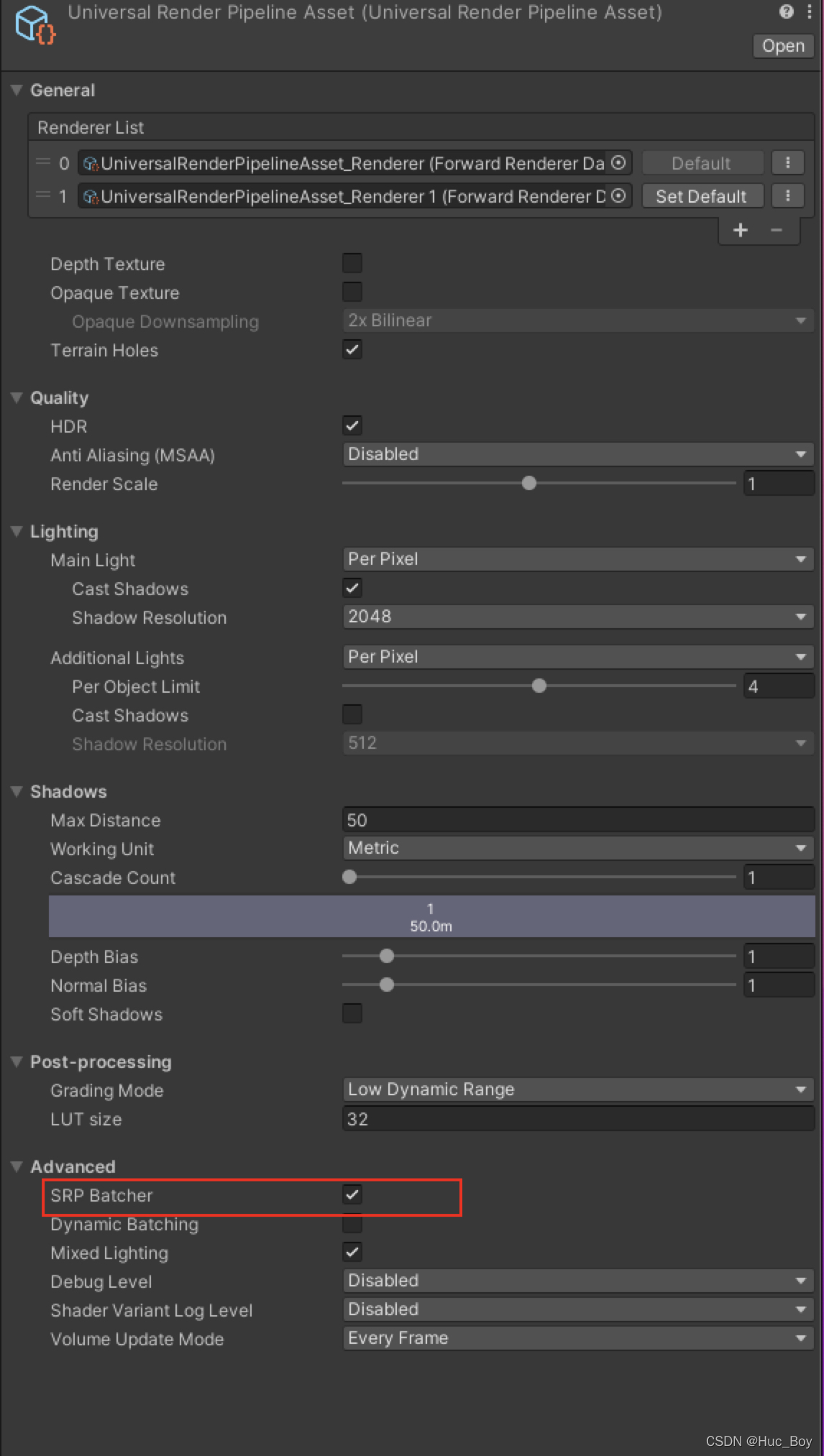Open Main Light Shadow Resolution dropdown

tap(578, 617)
